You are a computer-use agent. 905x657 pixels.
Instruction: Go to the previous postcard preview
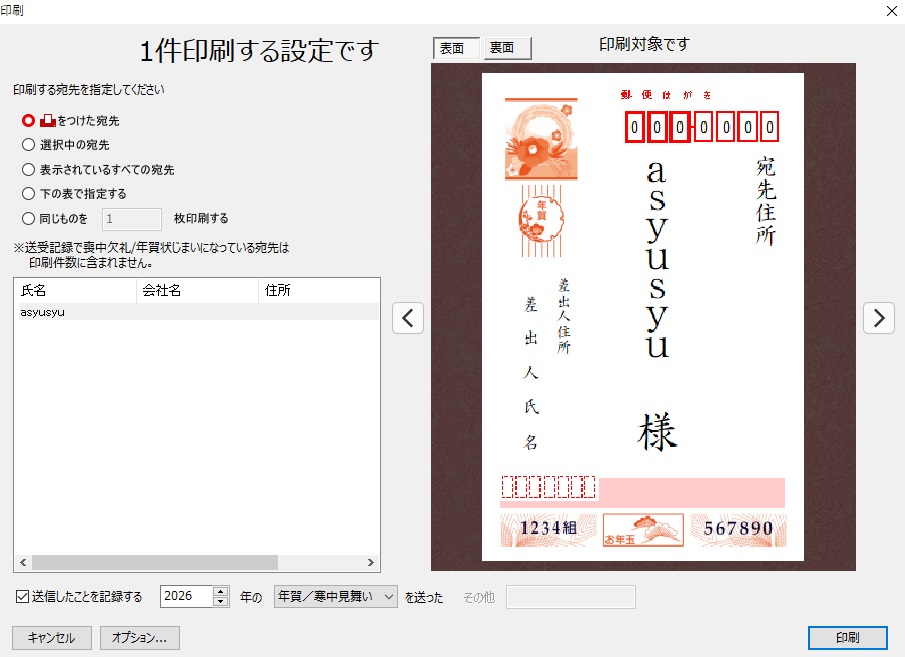coord(408,317)
